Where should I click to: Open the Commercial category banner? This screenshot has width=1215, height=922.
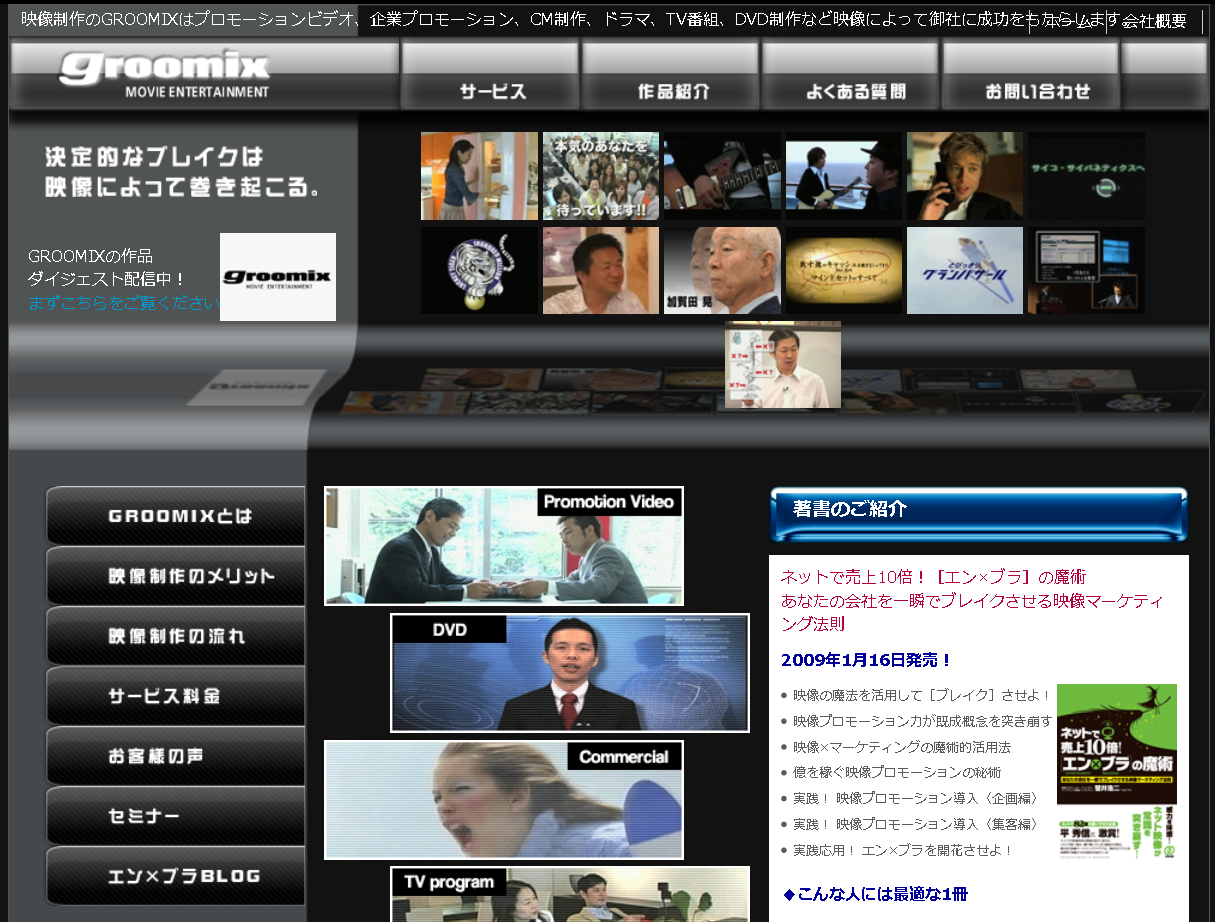tap(503, 800)
